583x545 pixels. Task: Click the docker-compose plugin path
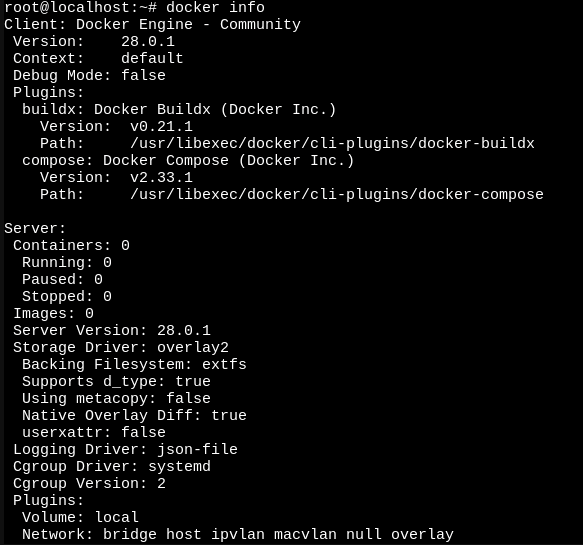336,194
